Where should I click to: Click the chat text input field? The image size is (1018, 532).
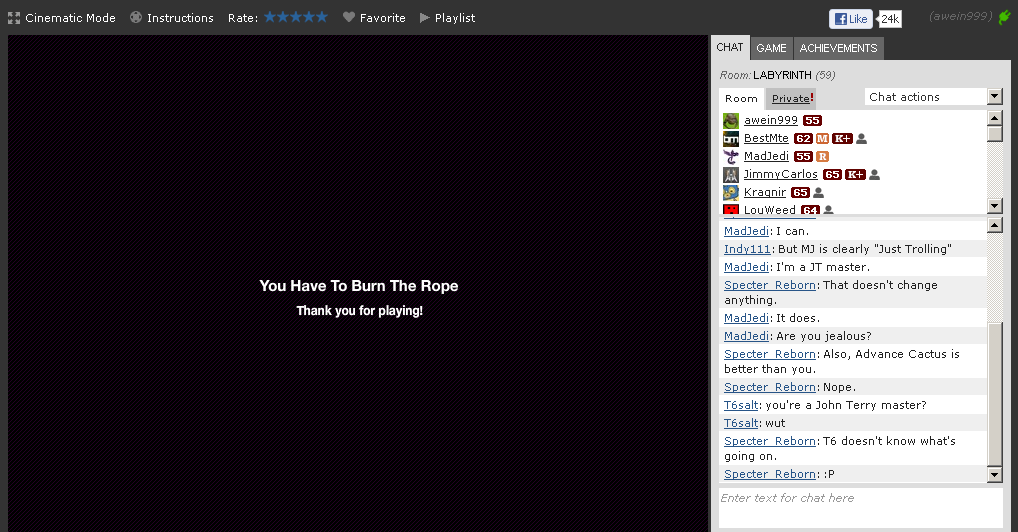click(861, 509)
